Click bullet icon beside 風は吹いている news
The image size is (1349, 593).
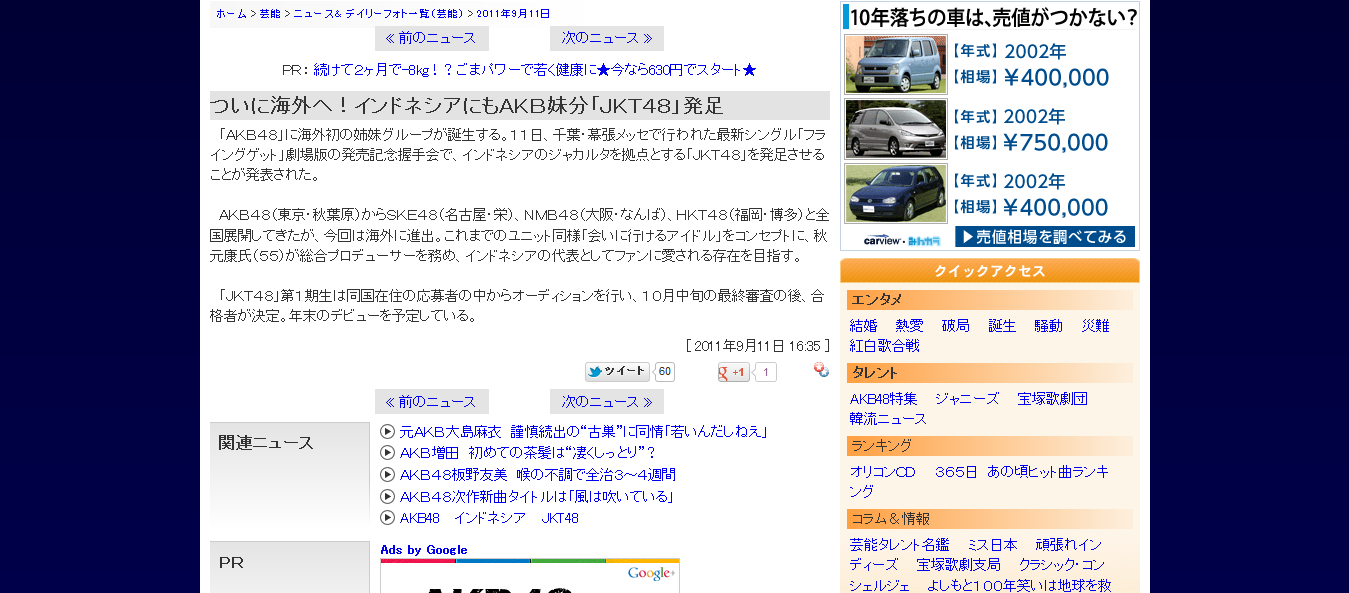387,496
